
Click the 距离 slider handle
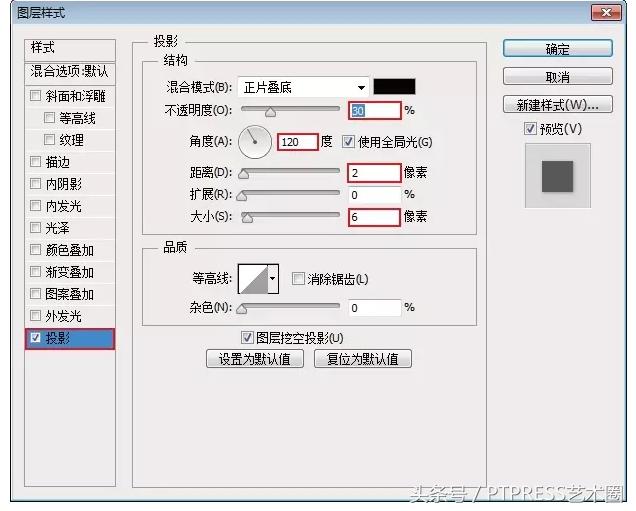point(243,174)
